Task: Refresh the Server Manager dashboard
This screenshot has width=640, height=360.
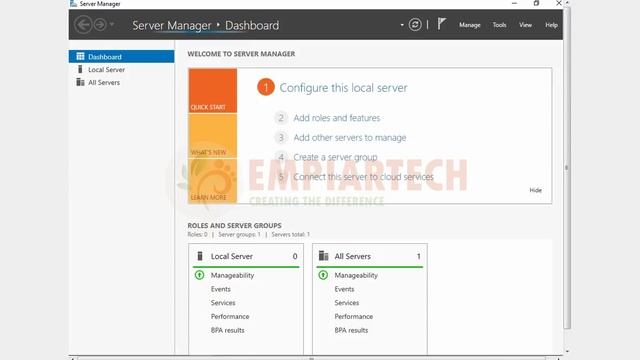Action: point(415,24)
